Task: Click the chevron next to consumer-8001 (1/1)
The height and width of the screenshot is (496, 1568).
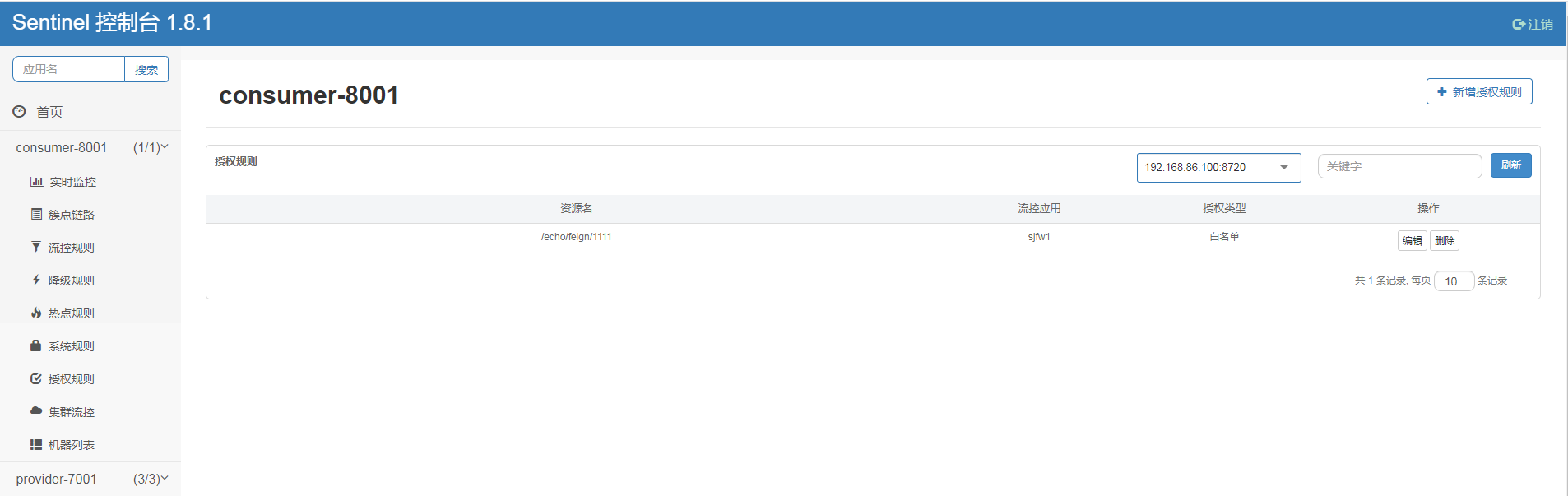Action: pos(165,147)
